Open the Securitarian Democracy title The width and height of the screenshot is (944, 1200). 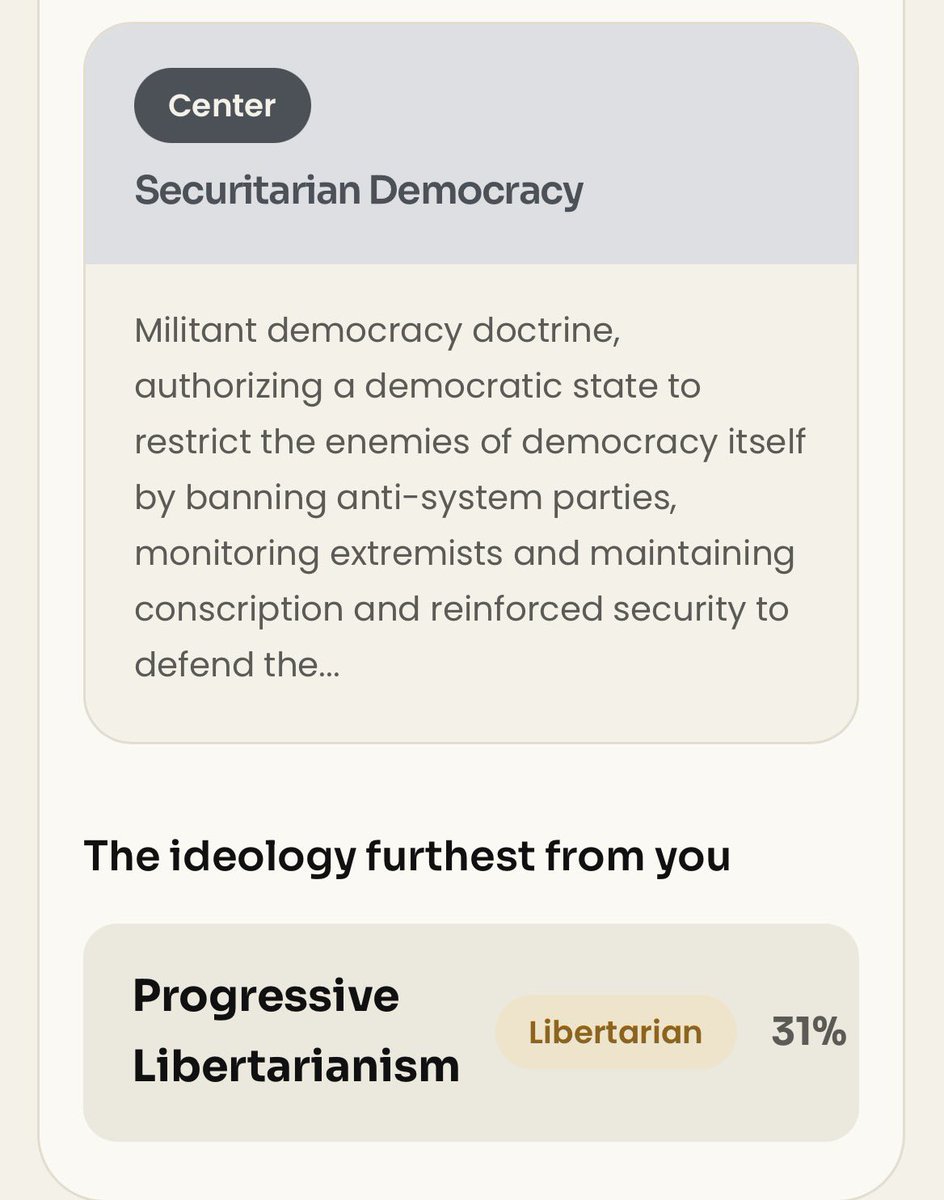coord(358,190)
